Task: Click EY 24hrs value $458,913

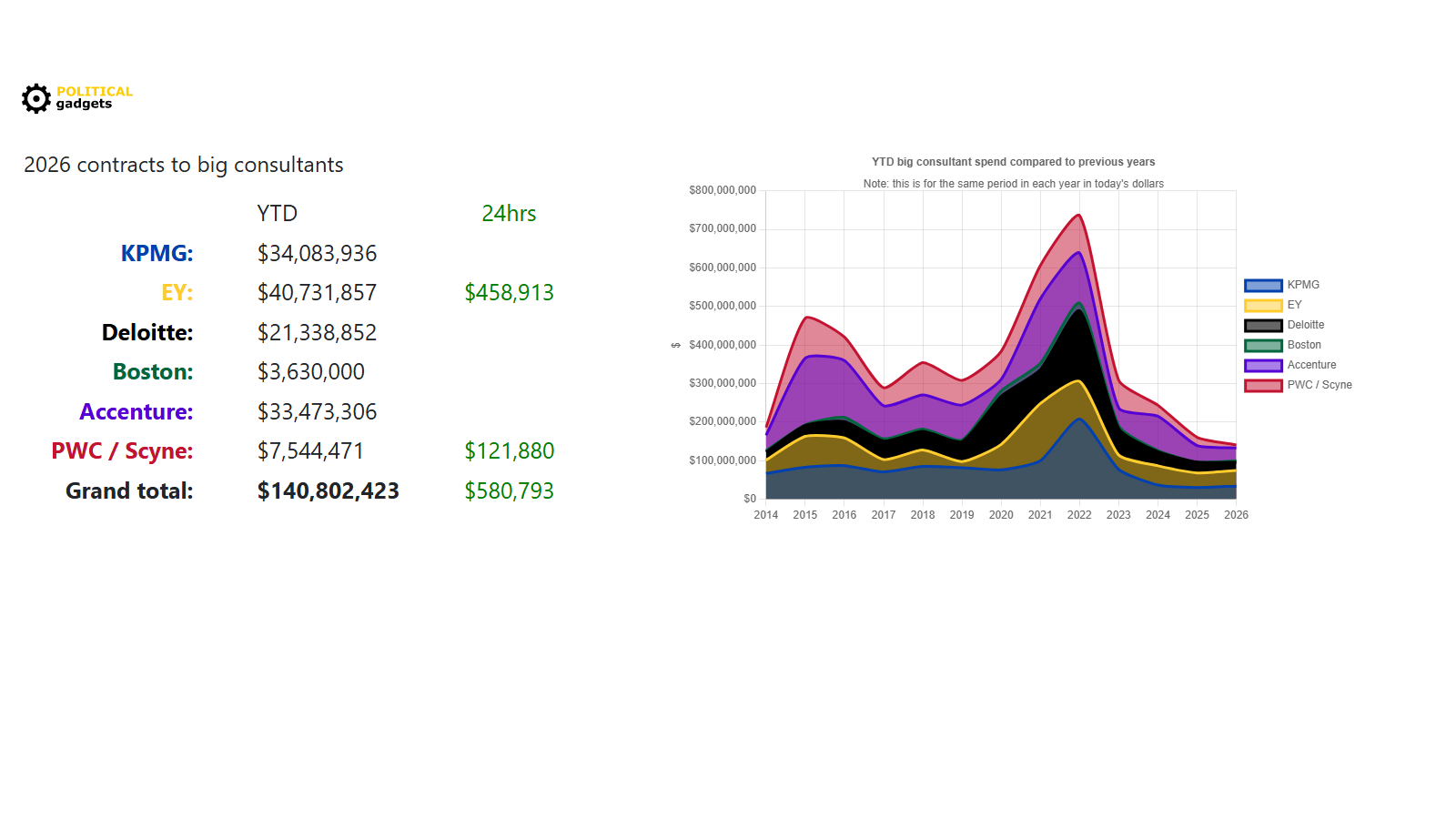Action: [509, 292]
